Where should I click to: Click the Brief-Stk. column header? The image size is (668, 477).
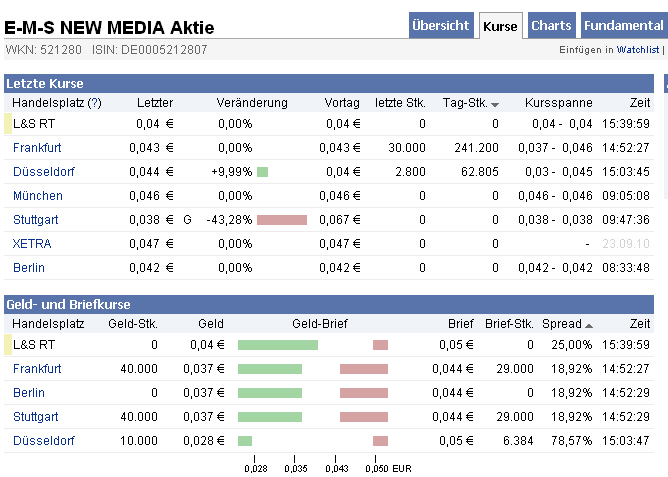click(x=509, y=324)
